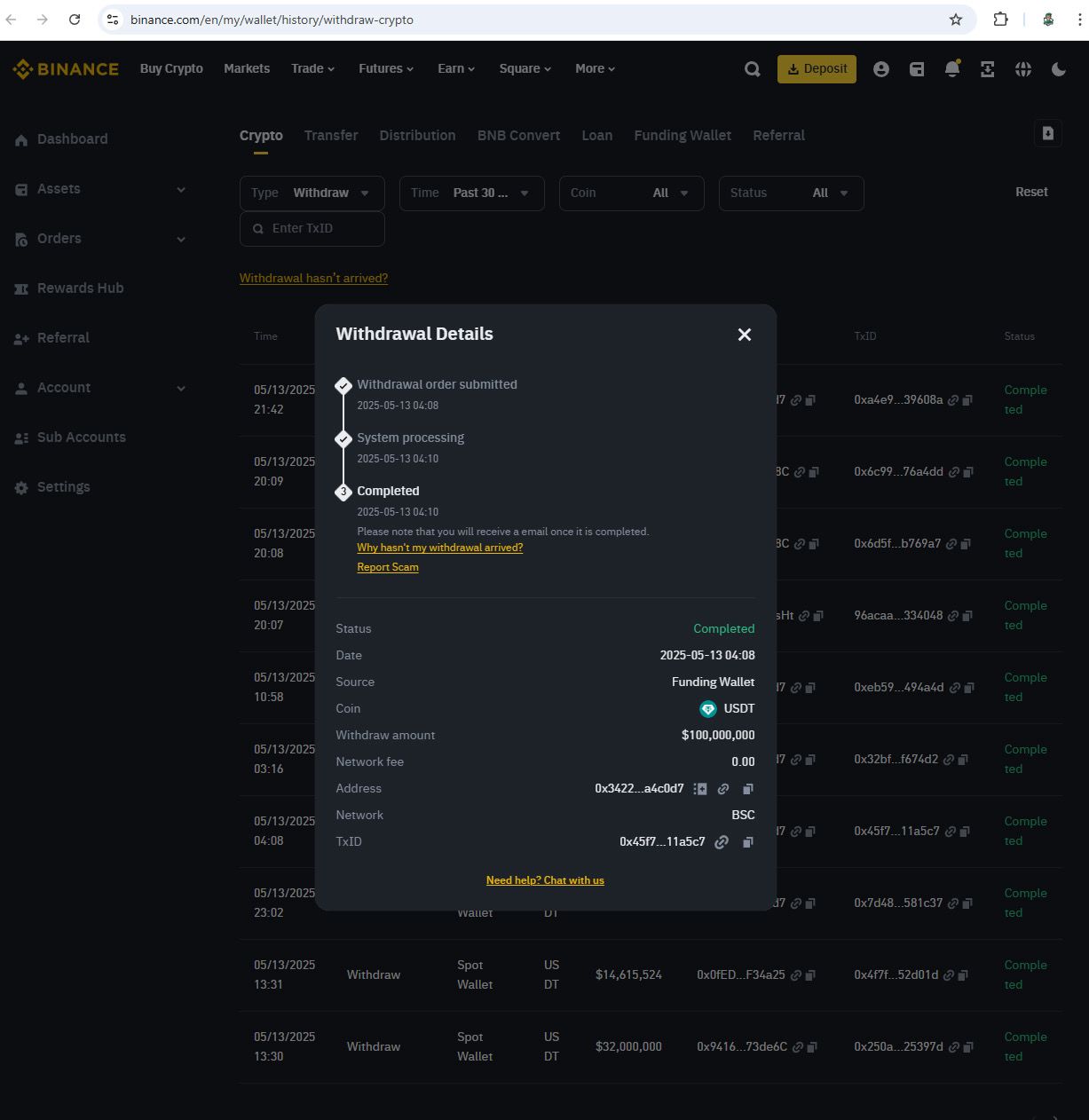Go to Buy Crypto in top navigation
Viewport: 1089px width, 1120px height.
pos(171,68)
